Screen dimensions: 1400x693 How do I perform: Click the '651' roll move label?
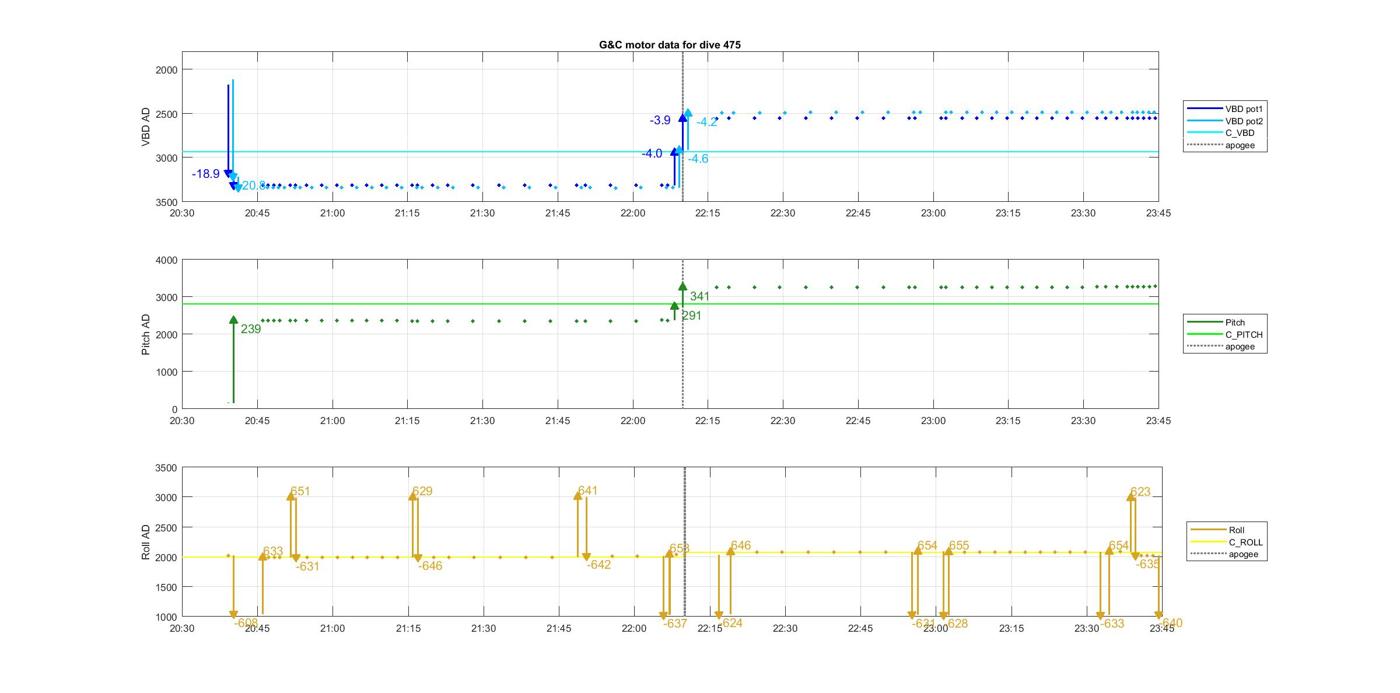click(300, 492)
